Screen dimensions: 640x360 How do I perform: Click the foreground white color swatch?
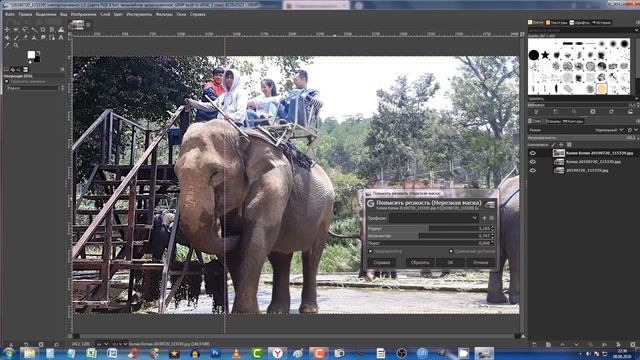point(31,54)
